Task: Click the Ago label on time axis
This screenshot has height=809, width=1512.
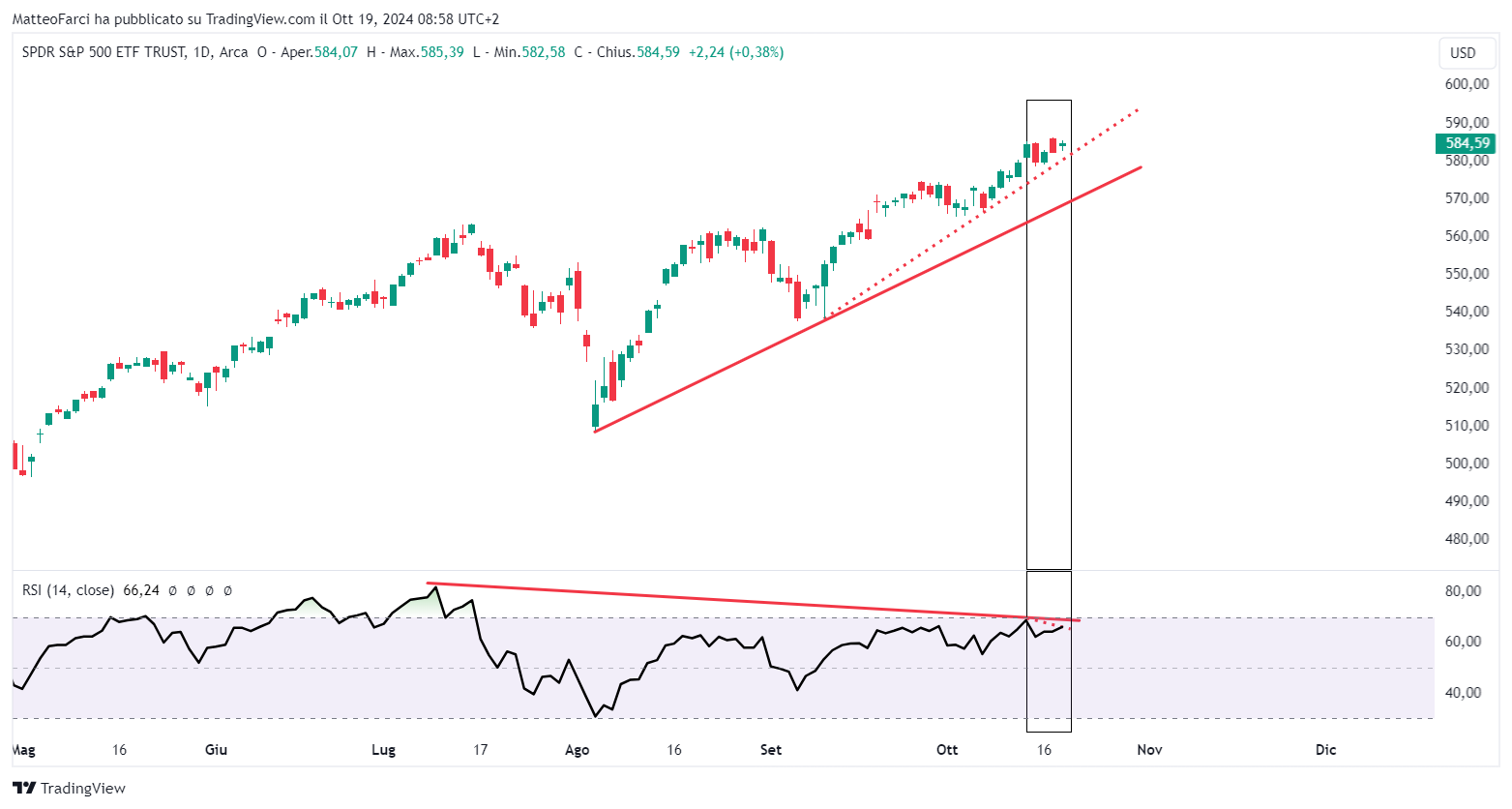Action: tap(577, 750)
